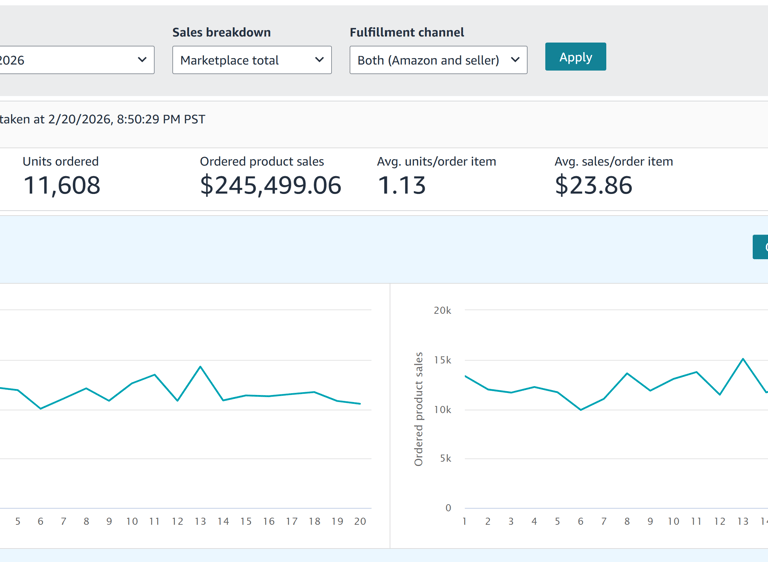
Task: Click the day 13 peak on the sales chart
Action: tap(743, 359)
